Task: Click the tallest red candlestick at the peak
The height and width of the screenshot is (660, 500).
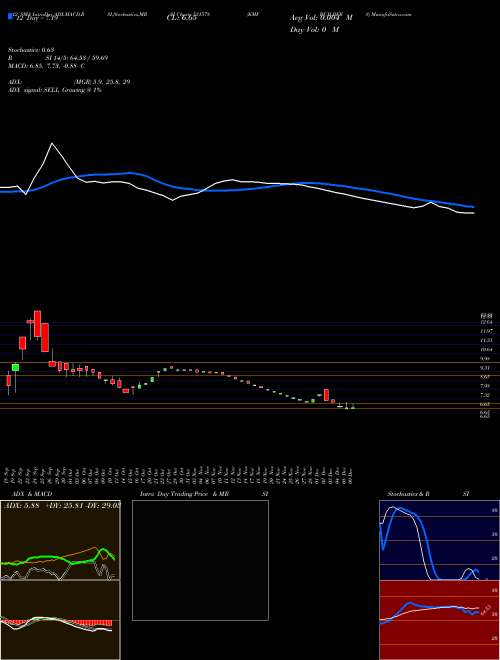Action: pyautogui.click(x=37, y=324)
